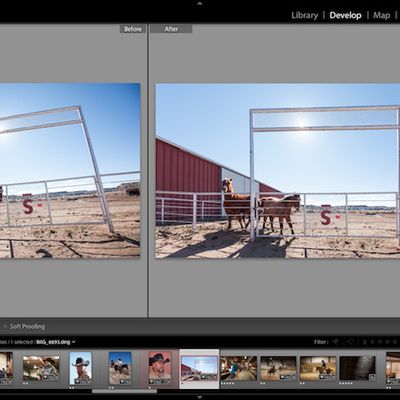Image resolution: width=400 pixels, height=400 pixels.
Task: Select the five-star arena thumbnail with teal shirt
Action: (239, 368)
